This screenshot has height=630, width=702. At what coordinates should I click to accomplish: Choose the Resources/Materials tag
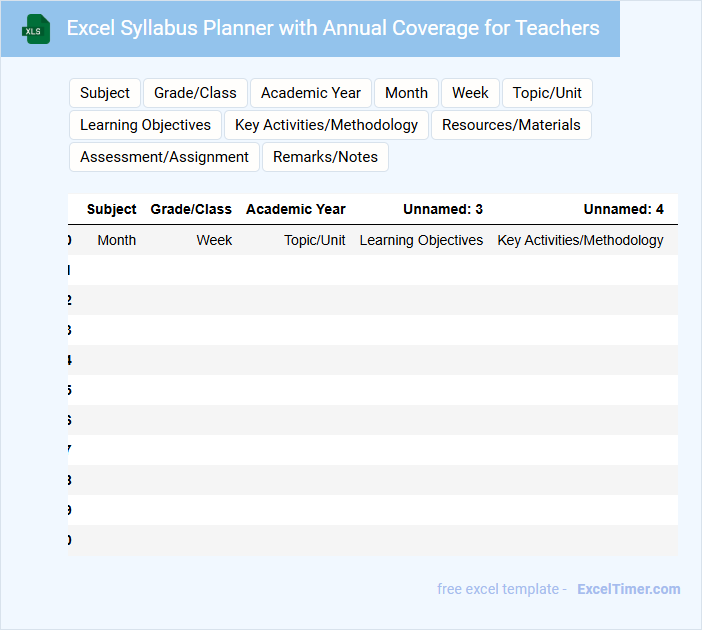tap(511, 125)
